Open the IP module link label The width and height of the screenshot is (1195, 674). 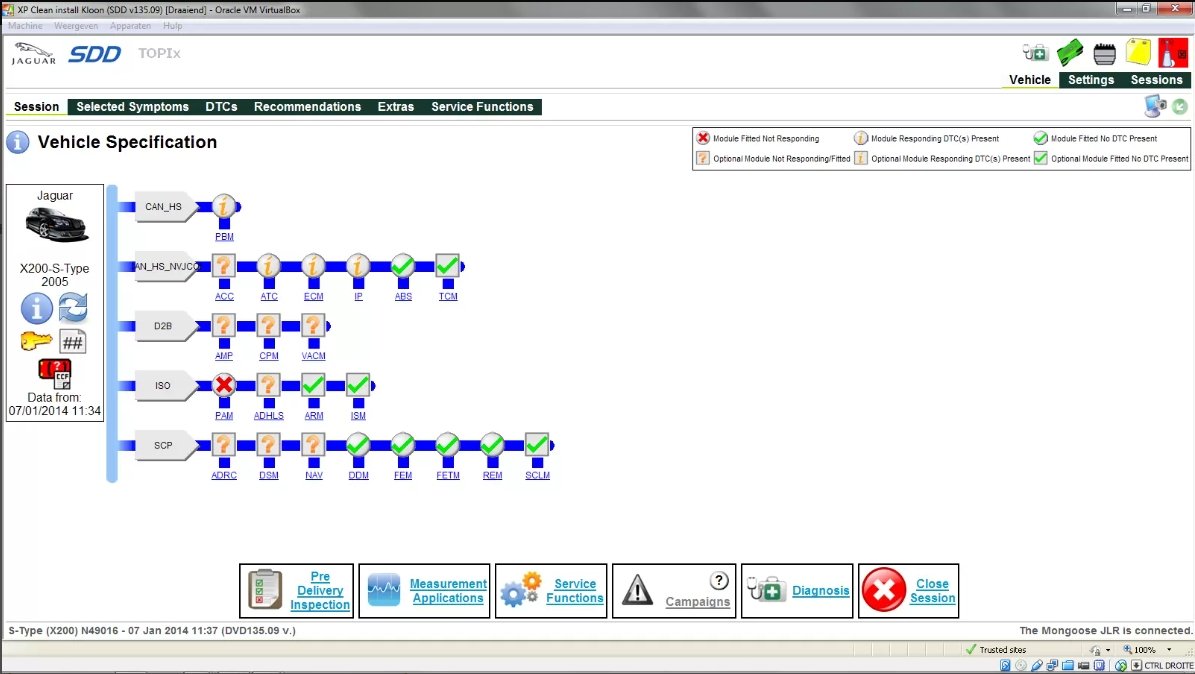(x=358, y=297)
